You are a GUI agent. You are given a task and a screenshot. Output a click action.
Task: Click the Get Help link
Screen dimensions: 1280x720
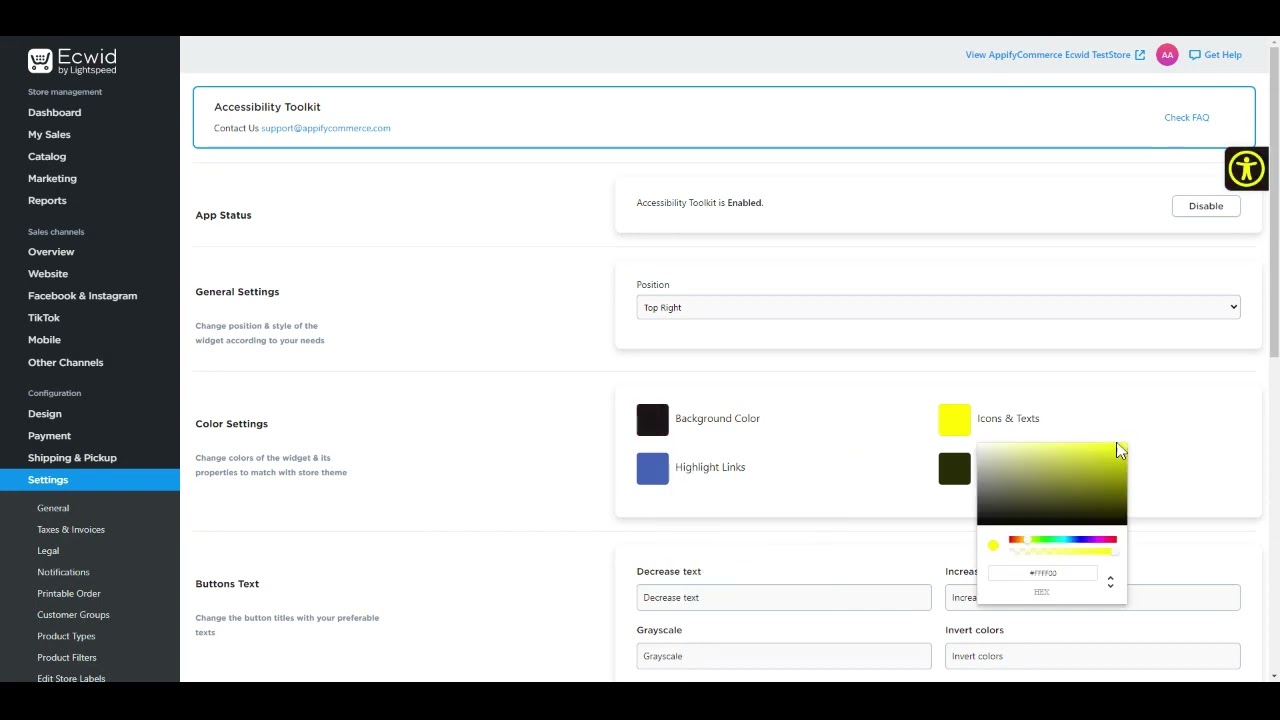(x=1223, y=55)
